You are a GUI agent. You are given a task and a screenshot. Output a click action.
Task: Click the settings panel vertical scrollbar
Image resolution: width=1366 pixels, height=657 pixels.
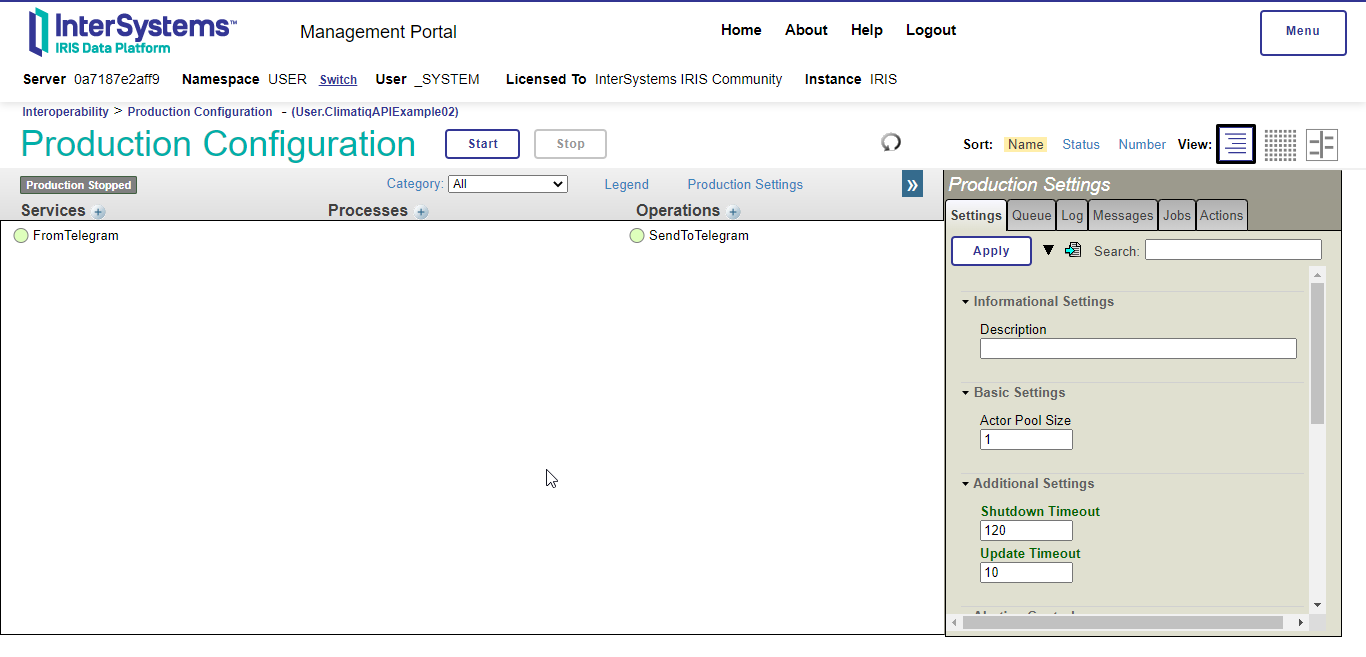coord(1317,353)
